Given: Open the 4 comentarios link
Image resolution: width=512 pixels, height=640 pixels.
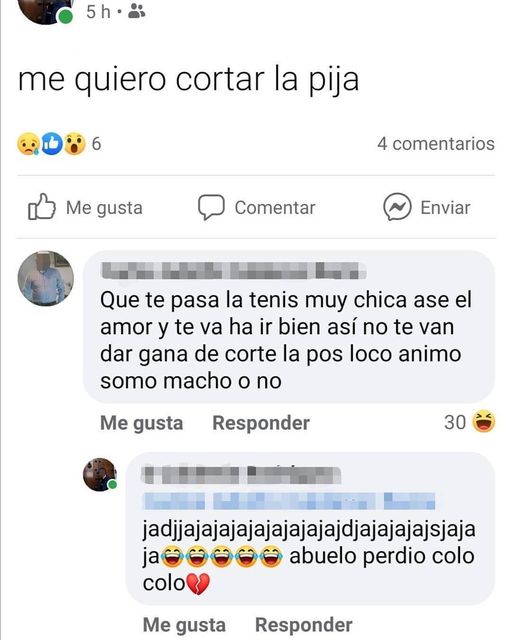Looking at the screenshot, I should [436, 144].
